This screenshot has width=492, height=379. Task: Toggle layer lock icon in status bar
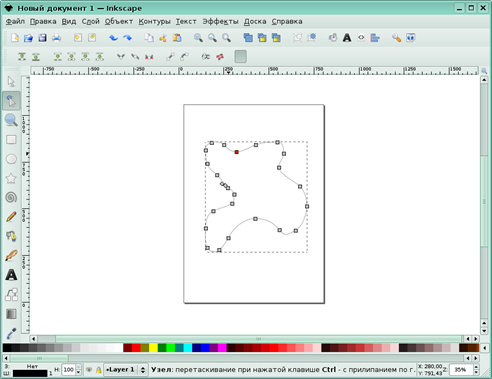(98, 370)
